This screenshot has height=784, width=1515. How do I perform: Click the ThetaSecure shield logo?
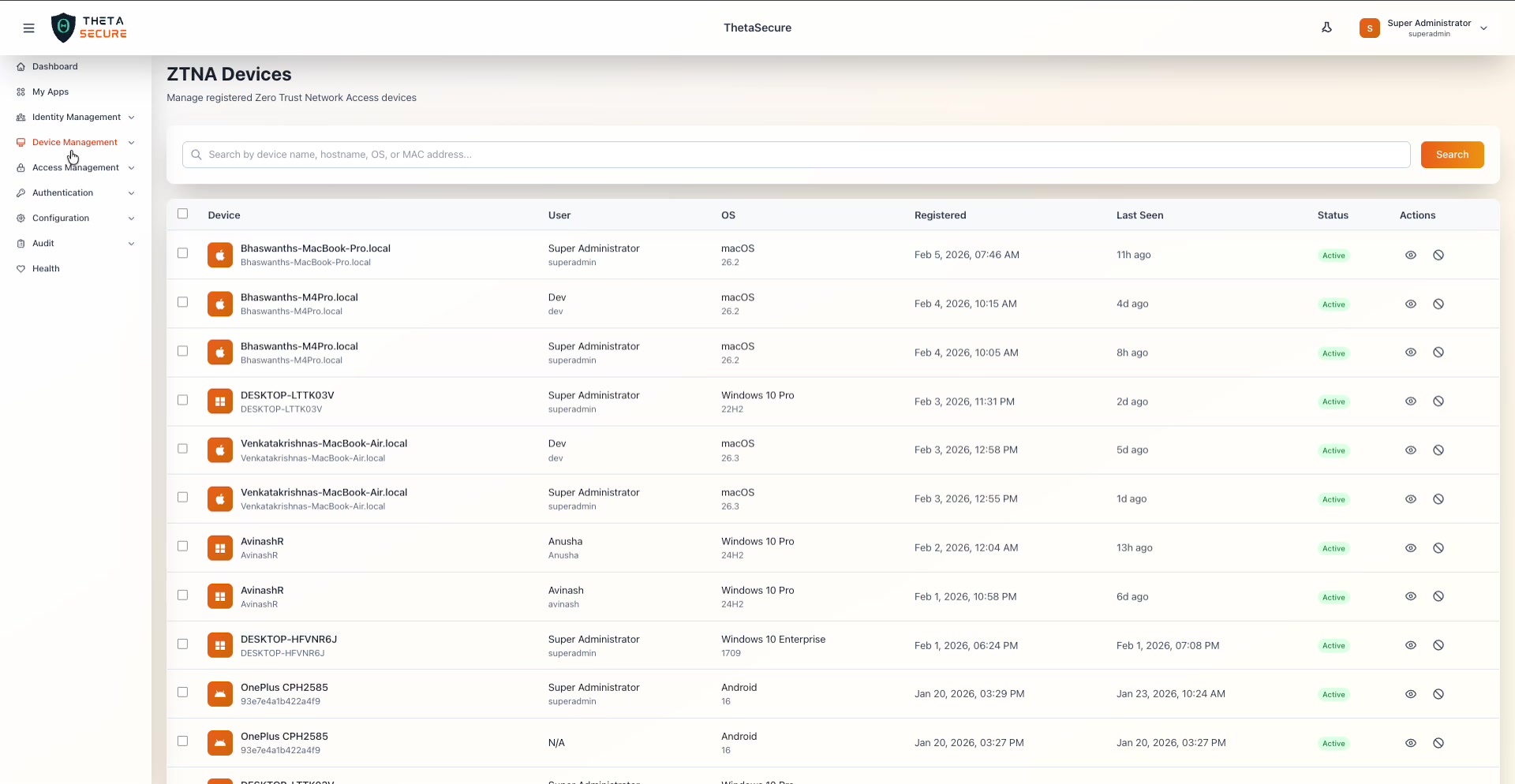(x=63, y=28)
